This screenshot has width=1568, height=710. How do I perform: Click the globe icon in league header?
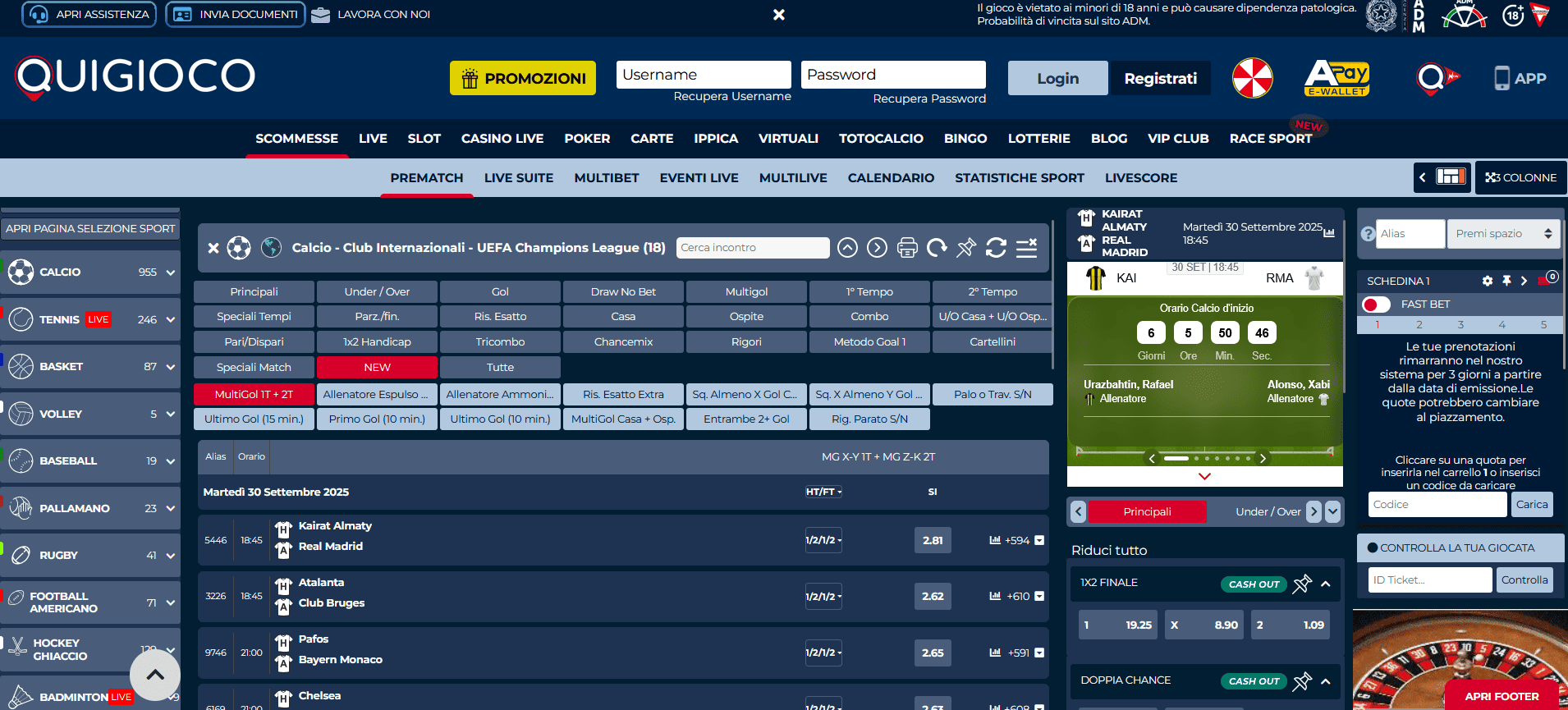coord(271,247)
